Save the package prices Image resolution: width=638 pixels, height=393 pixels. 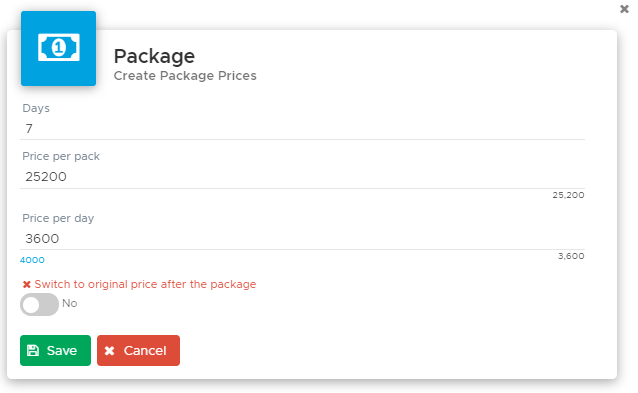pyautogui.click(x=55, y=350)
